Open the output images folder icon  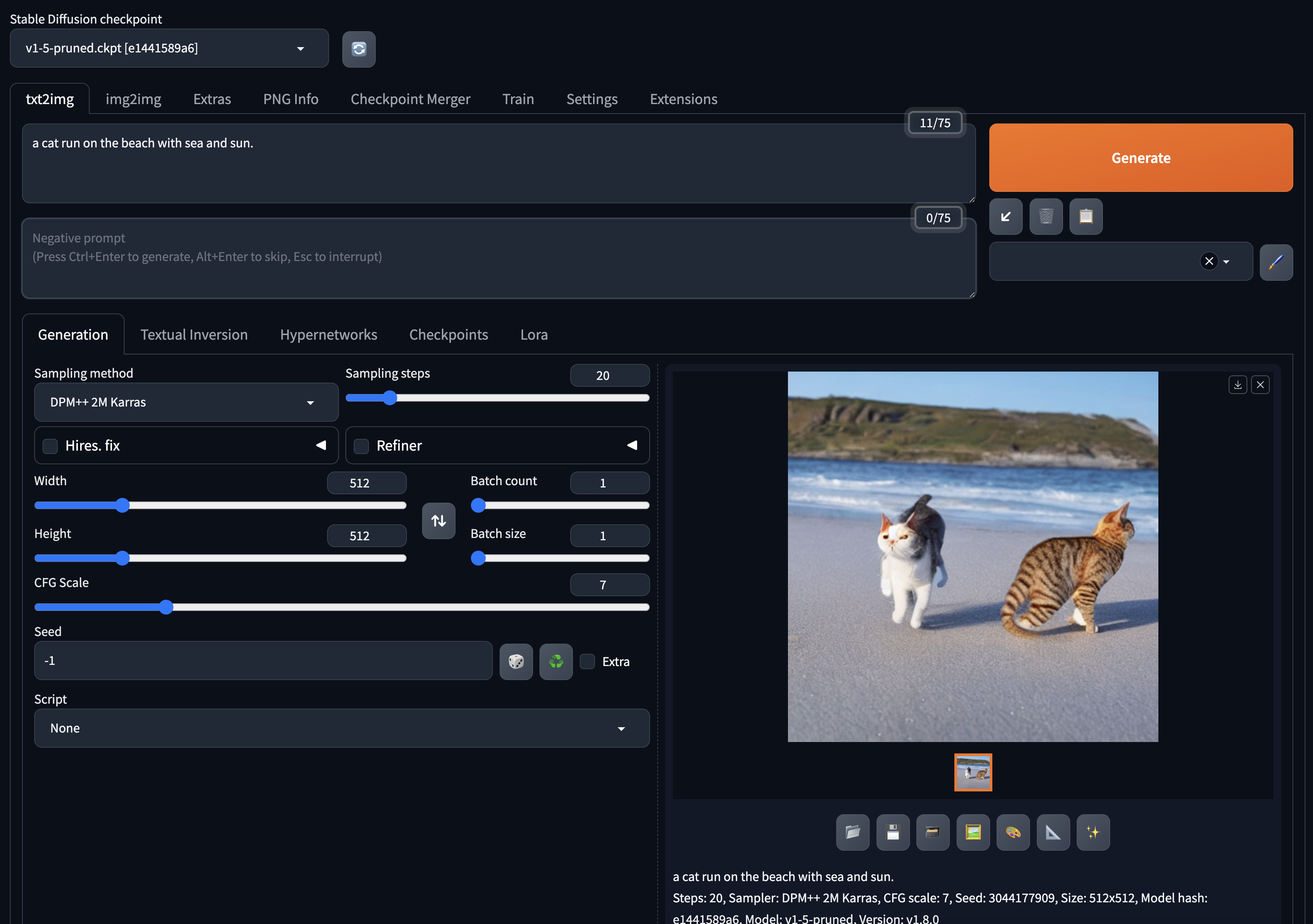point(853,832)
